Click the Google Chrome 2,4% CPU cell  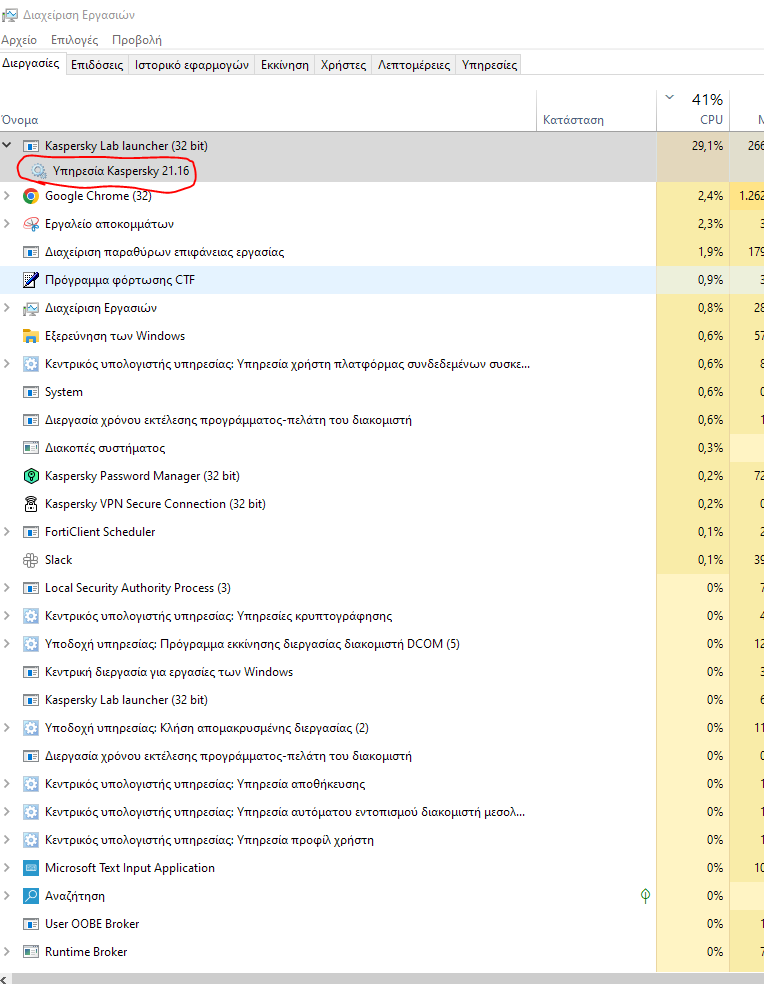(x=693, y=196)
